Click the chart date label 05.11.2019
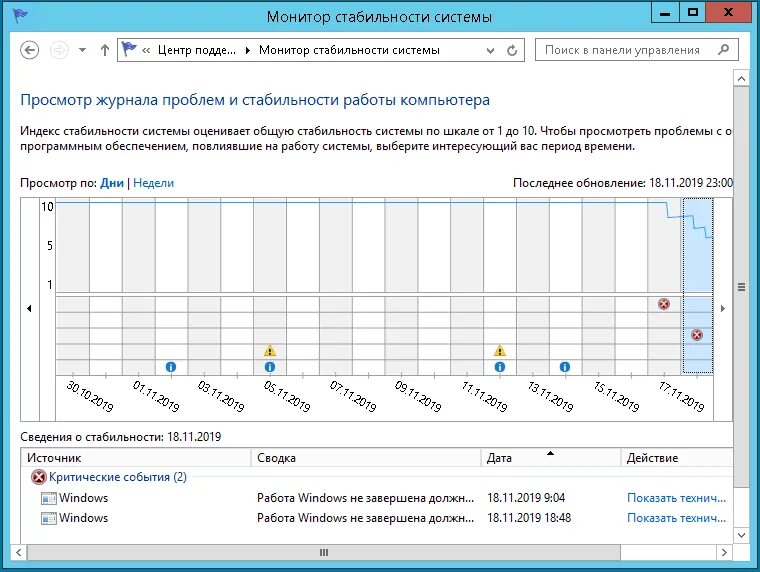This screenshot has height=572, width=760. pyautogui.click(x=286, y=397)
